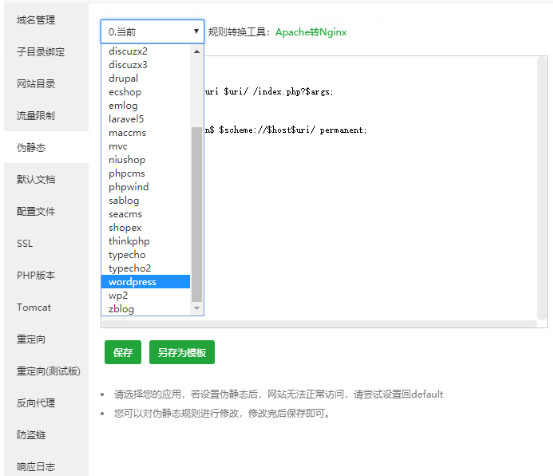
Task: Choose zblog from the template list
Action: (146, 309)
